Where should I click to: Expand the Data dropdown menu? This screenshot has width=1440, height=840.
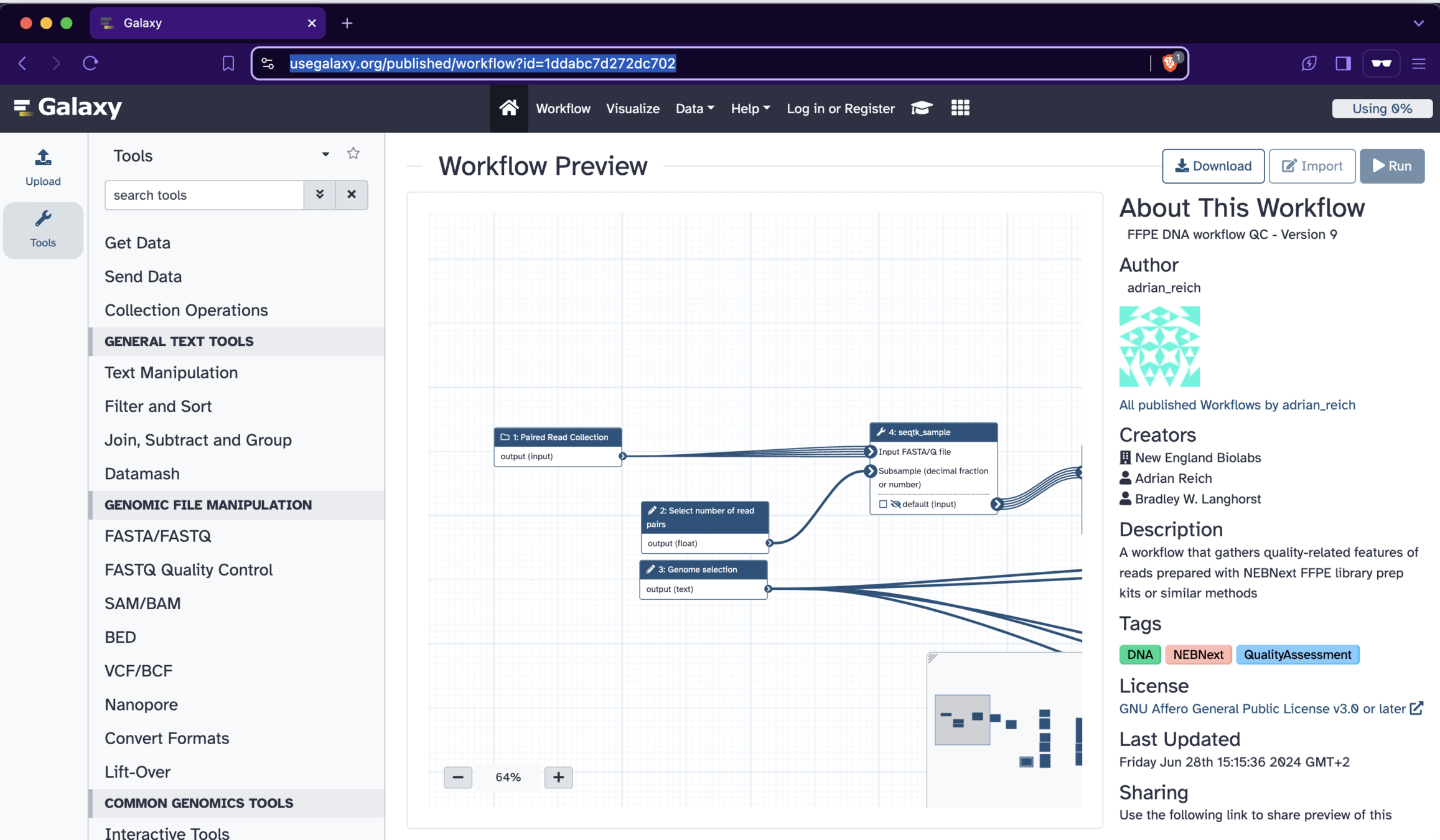point(694,108)
